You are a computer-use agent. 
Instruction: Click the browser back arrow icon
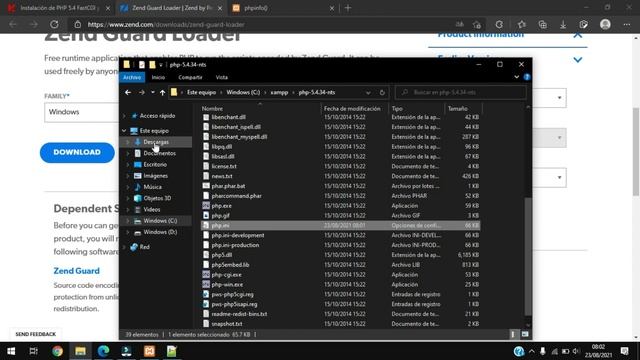[x=13, y=24]
